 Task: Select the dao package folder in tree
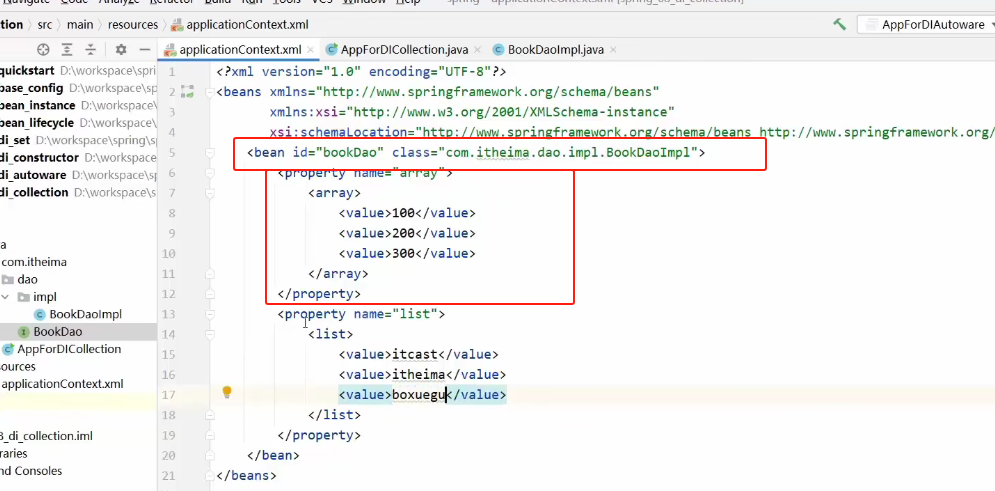tap(27, 280)
